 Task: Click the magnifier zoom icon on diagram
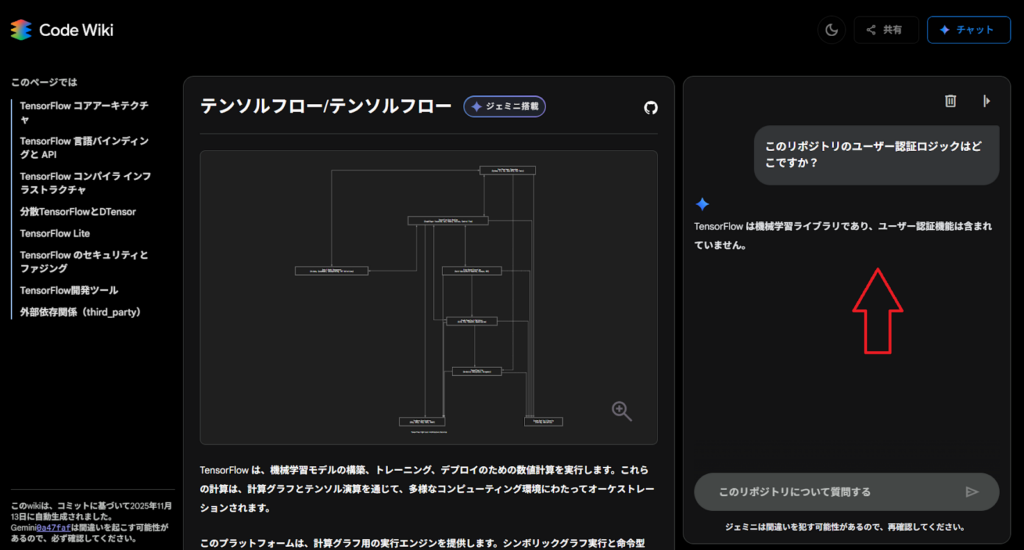click(622, 411)
